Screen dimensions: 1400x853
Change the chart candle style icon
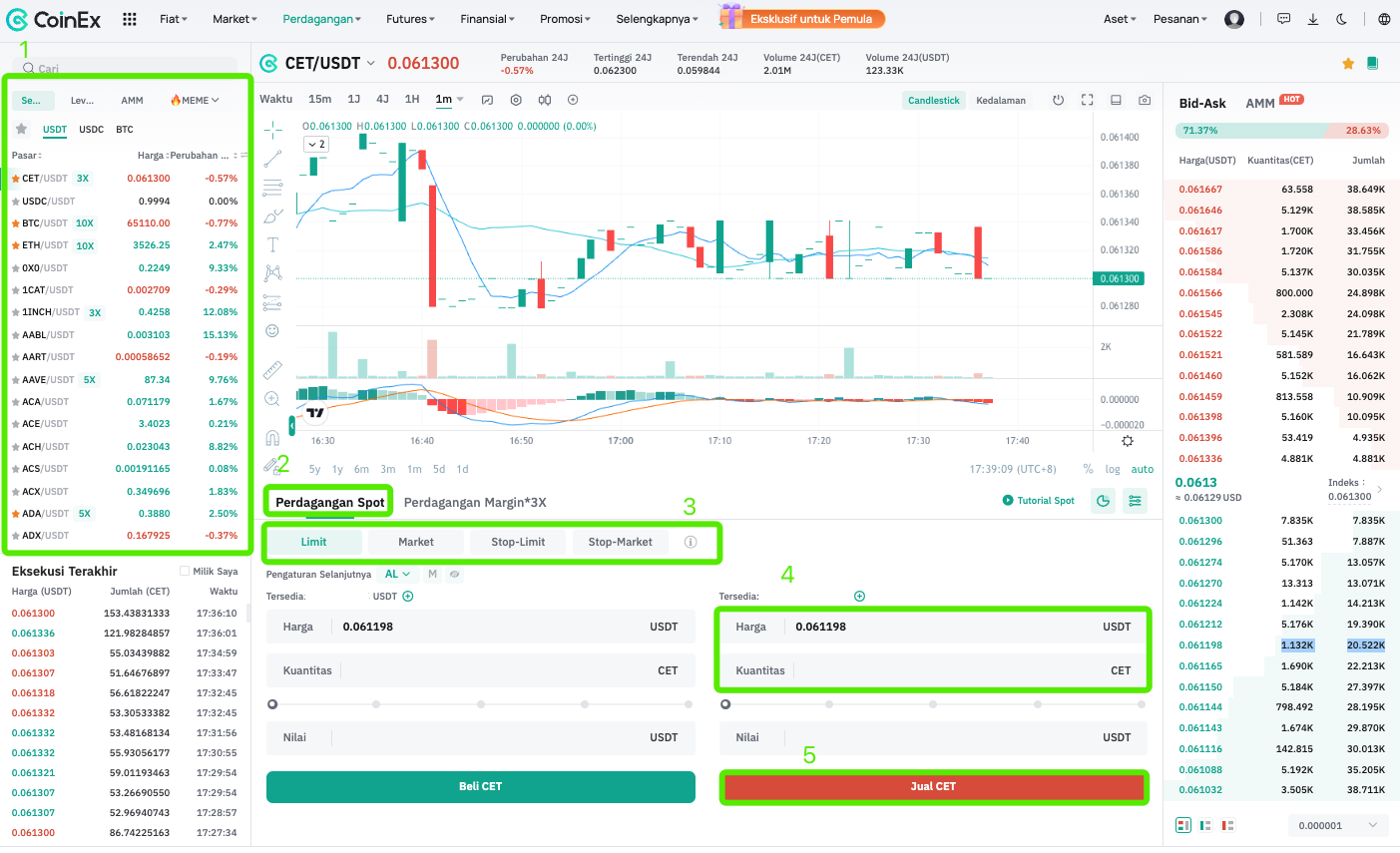[545, 100]
